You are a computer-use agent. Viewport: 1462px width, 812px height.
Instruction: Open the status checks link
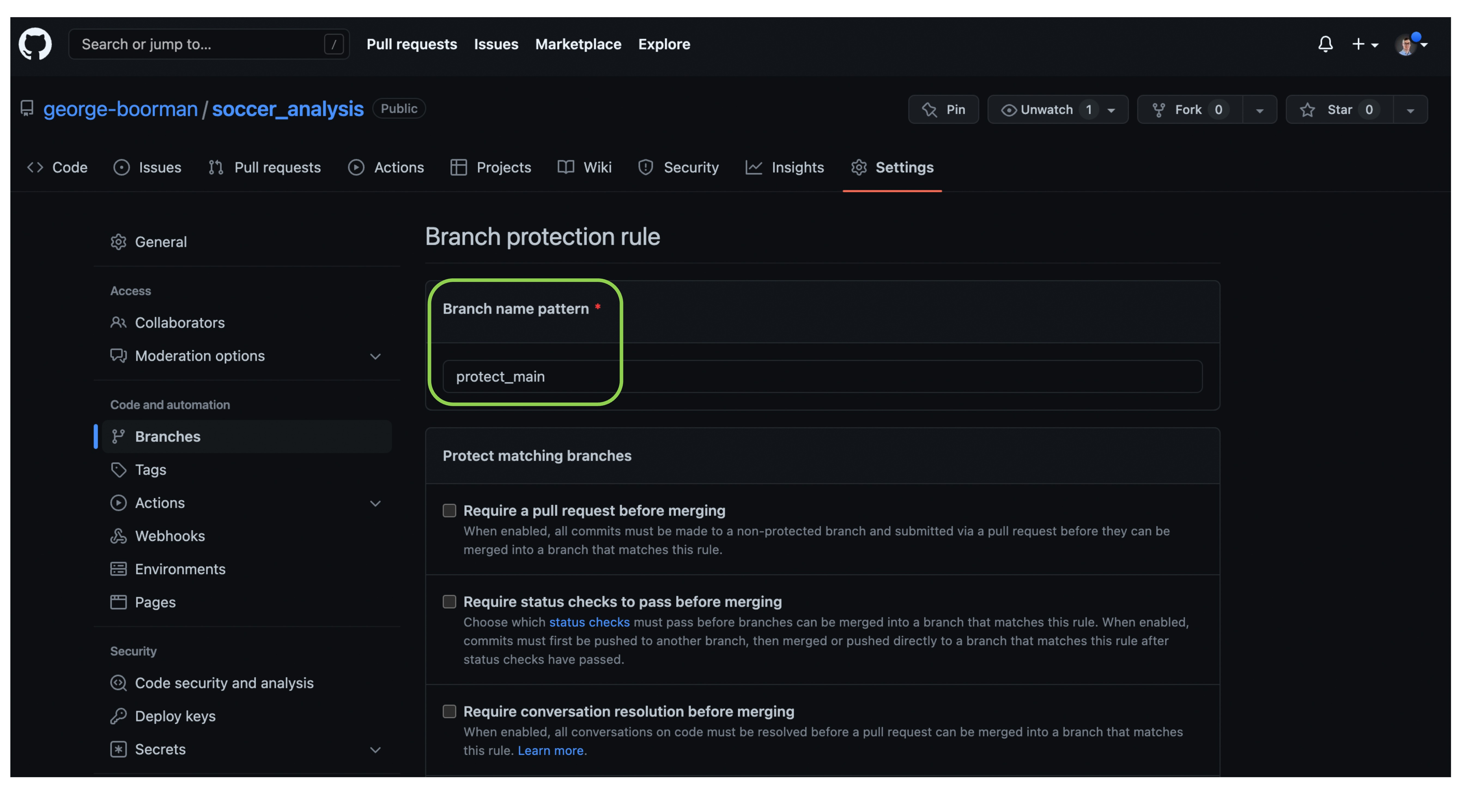[589, 622]
